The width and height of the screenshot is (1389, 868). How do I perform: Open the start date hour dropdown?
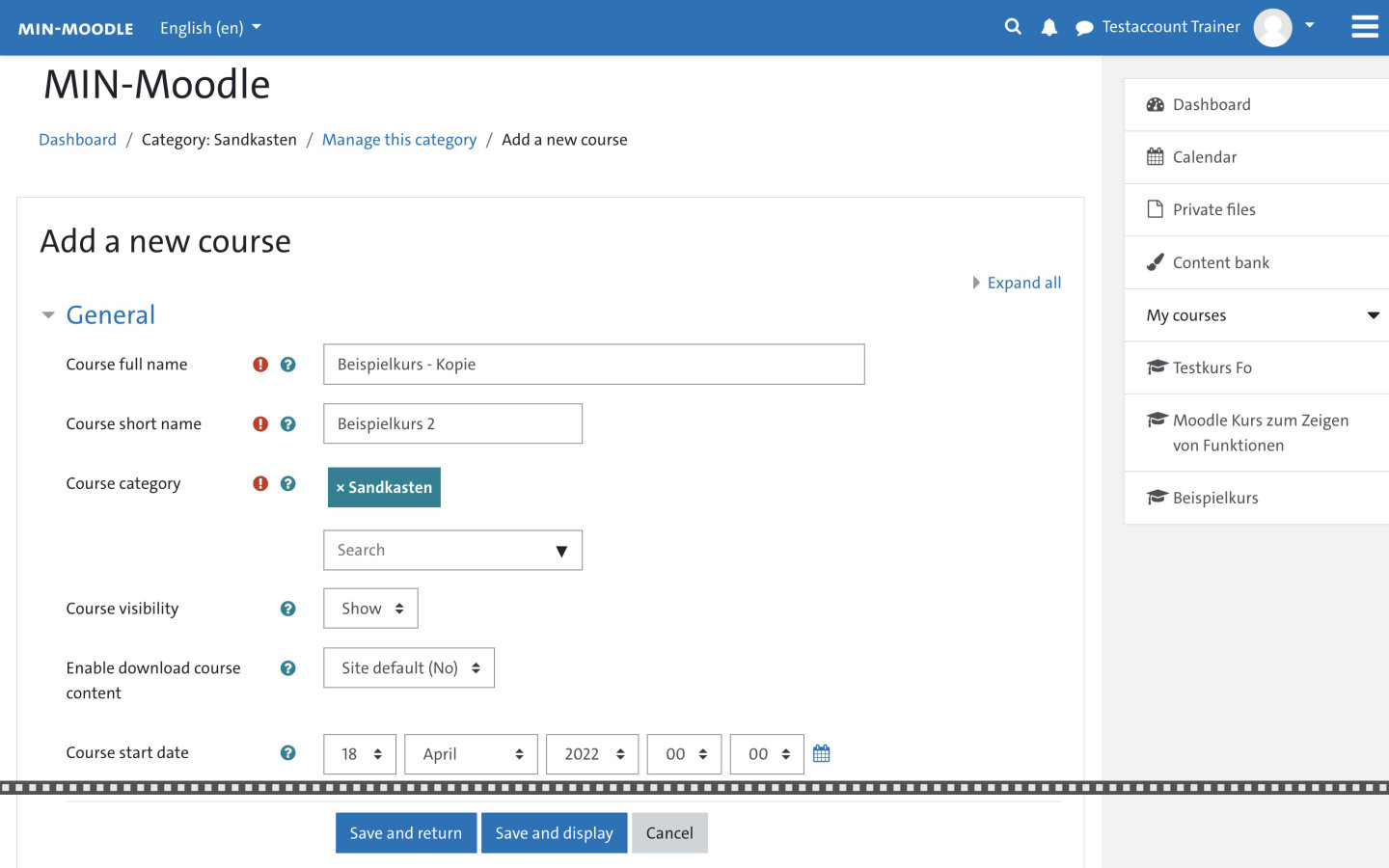tap(684, 754)
